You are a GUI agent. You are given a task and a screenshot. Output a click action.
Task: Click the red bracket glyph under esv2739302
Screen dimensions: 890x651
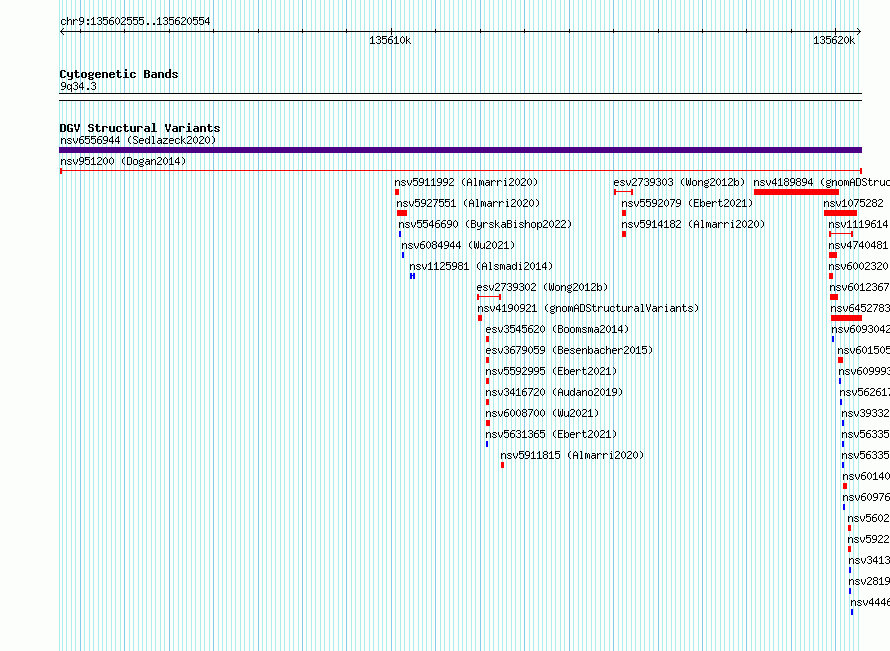coord(489,297)
